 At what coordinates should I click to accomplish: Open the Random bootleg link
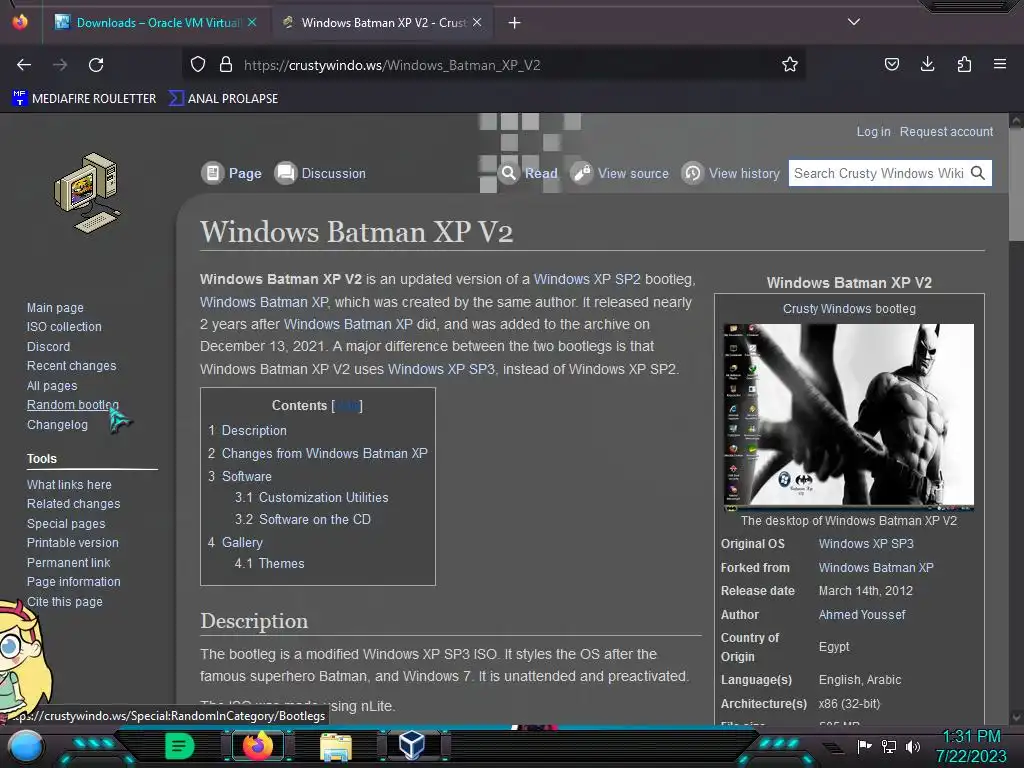72,405
